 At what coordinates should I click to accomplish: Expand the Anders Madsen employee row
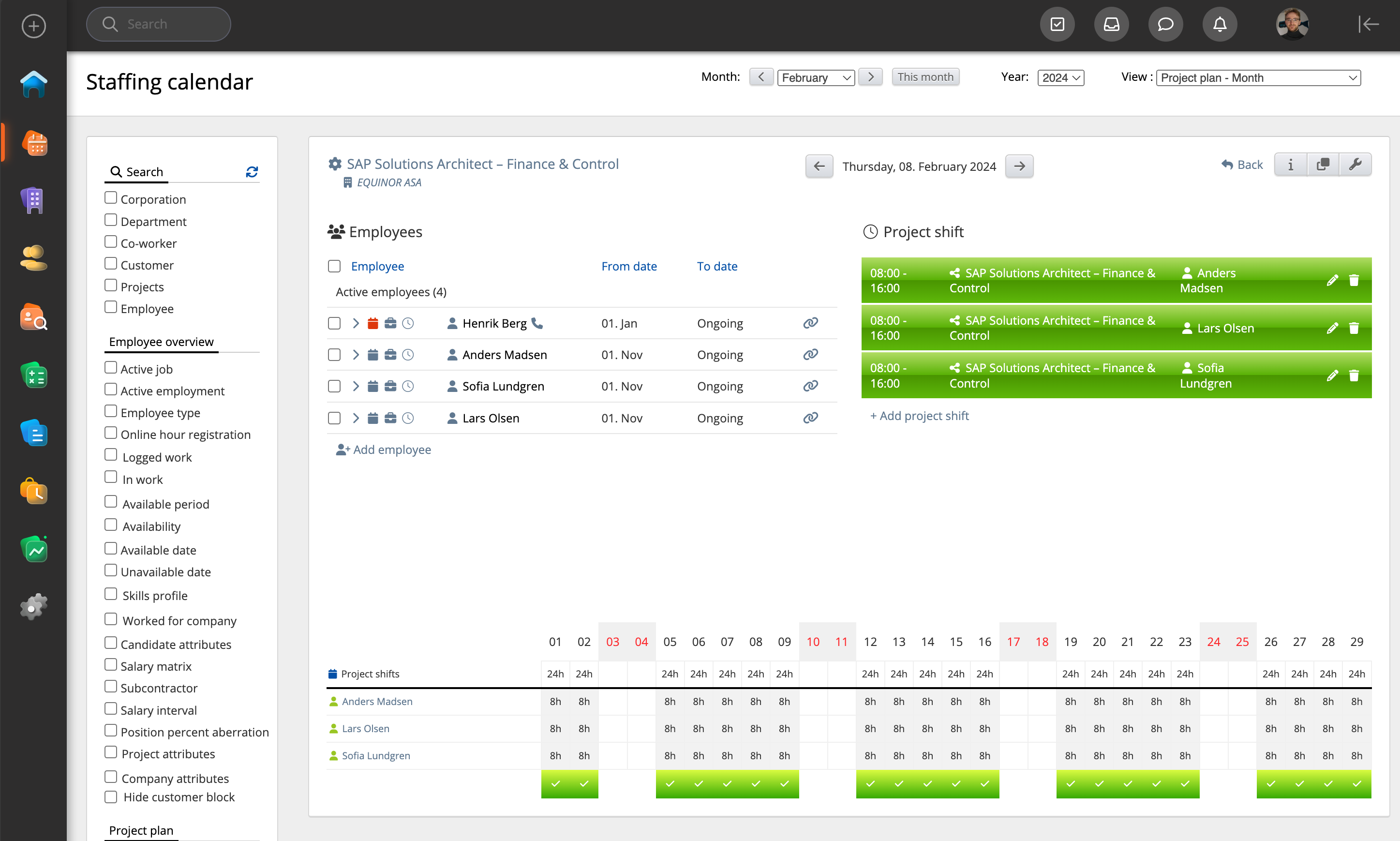coord(356,355)
